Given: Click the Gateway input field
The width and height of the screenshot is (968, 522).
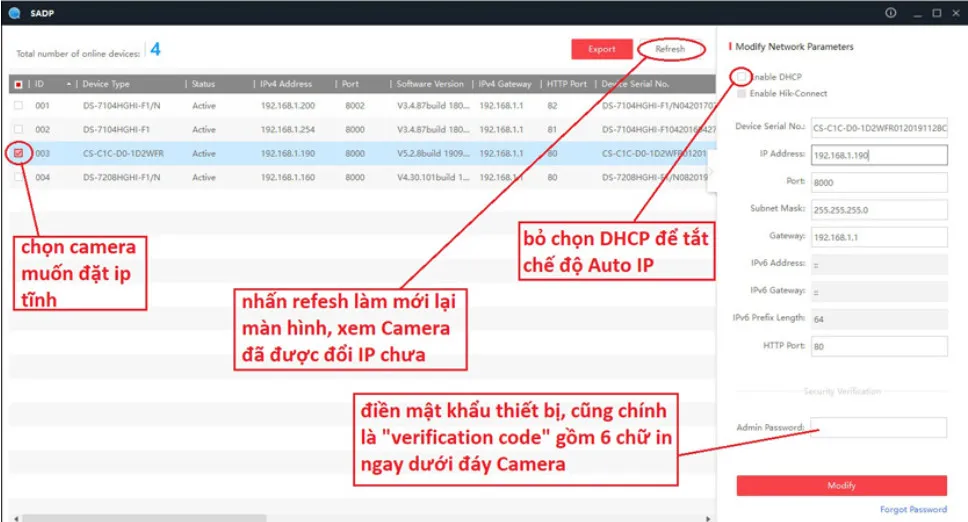Looking at the screenshot, I should (879, 237).
